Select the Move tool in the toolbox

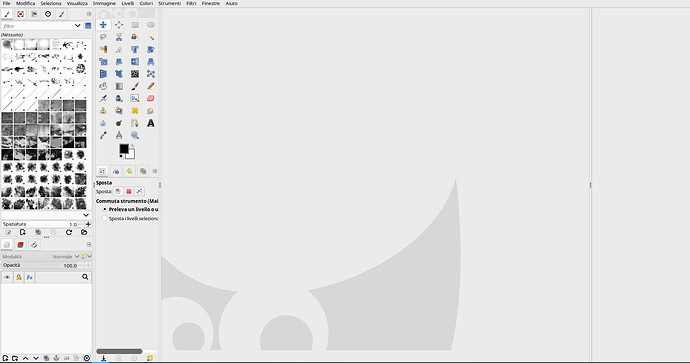[x=103, y=25]
